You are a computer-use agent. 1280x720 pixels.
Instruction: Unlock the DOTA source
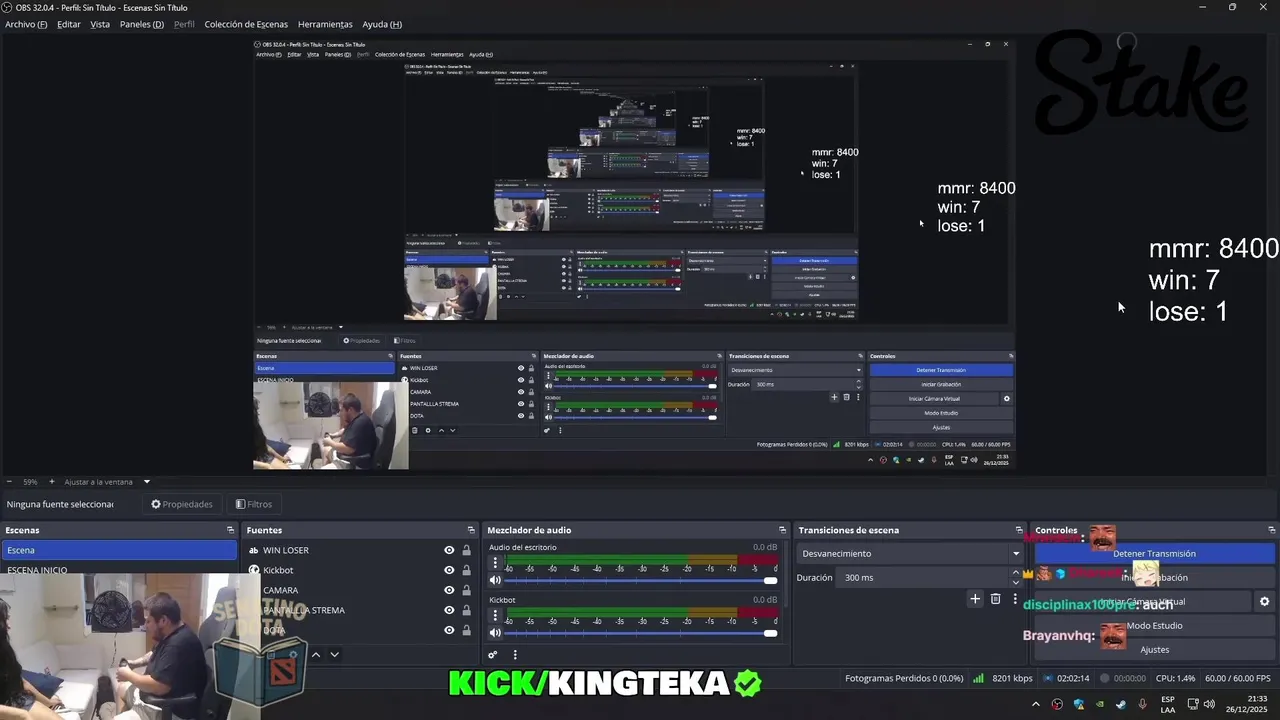point(466,630)
